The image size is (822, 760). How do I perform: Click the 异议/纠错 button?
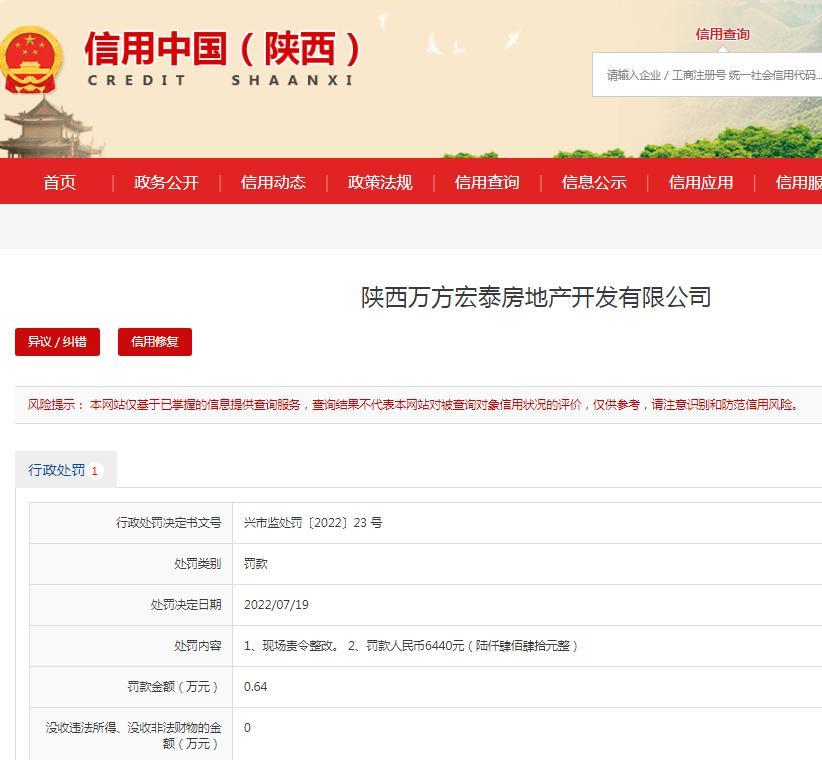[57, 342]
